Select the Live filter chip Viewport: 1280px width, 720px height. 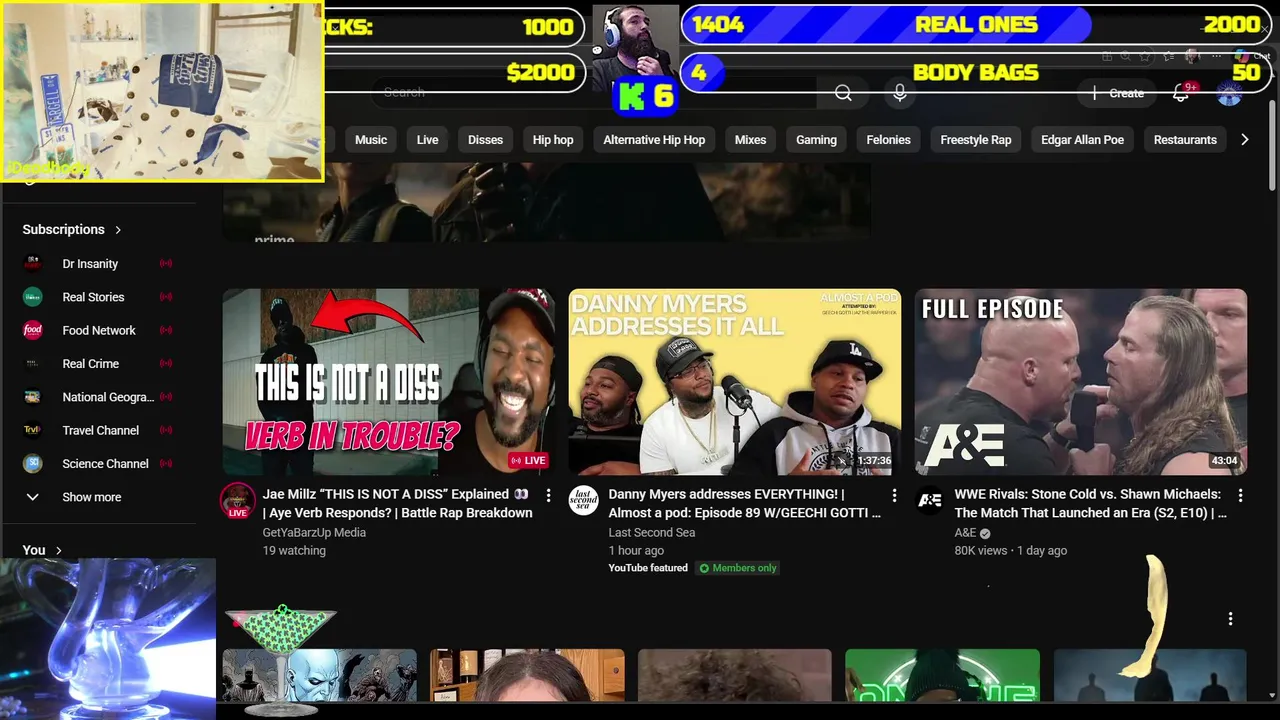(x=427, y=140)
